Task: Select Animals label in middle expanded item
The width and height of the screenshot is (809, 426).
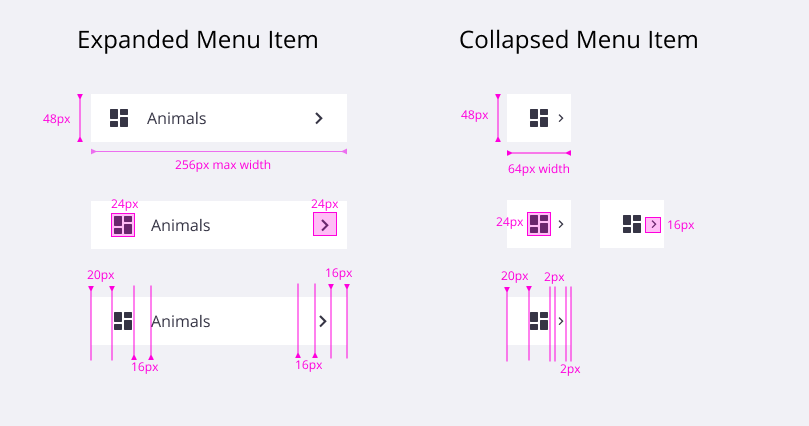Action: 180,225
